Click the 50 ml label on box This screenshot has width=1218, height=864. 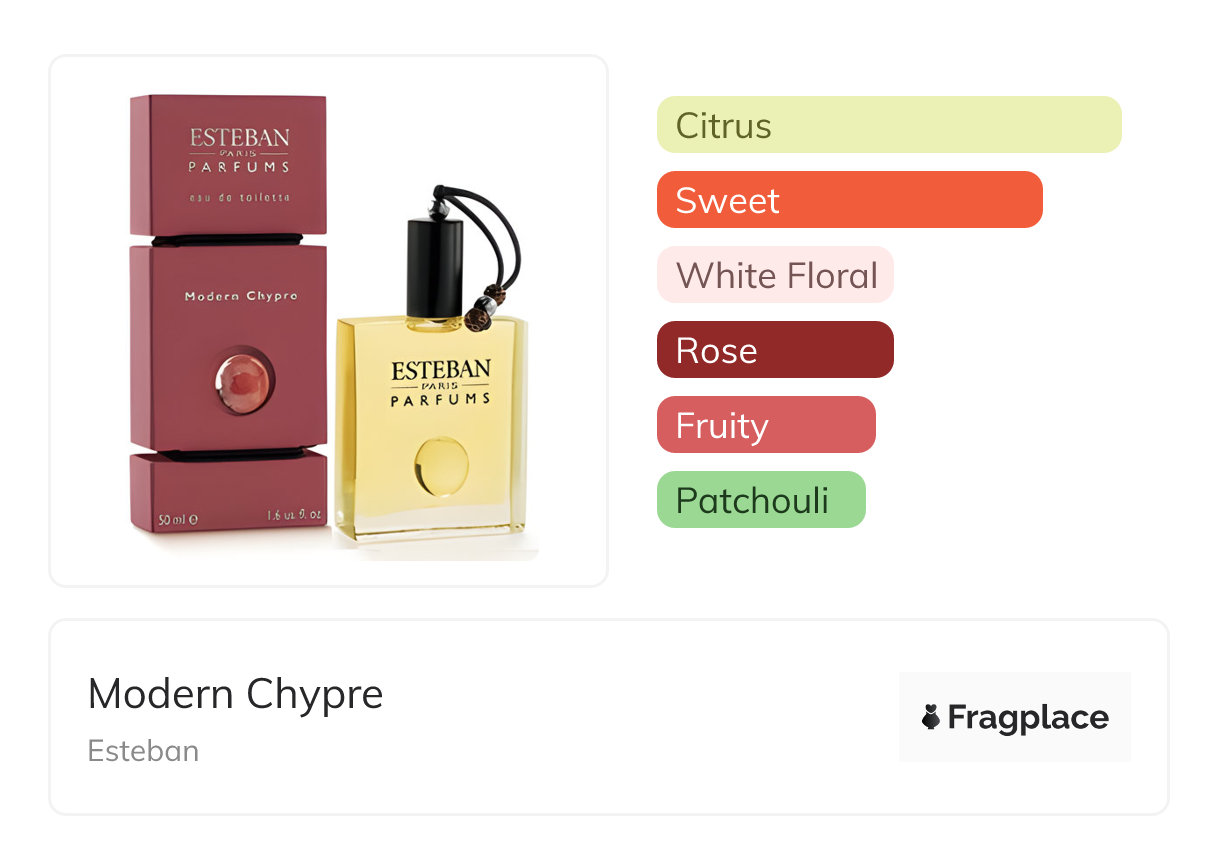pyautogui.click(x=178, y=519)
